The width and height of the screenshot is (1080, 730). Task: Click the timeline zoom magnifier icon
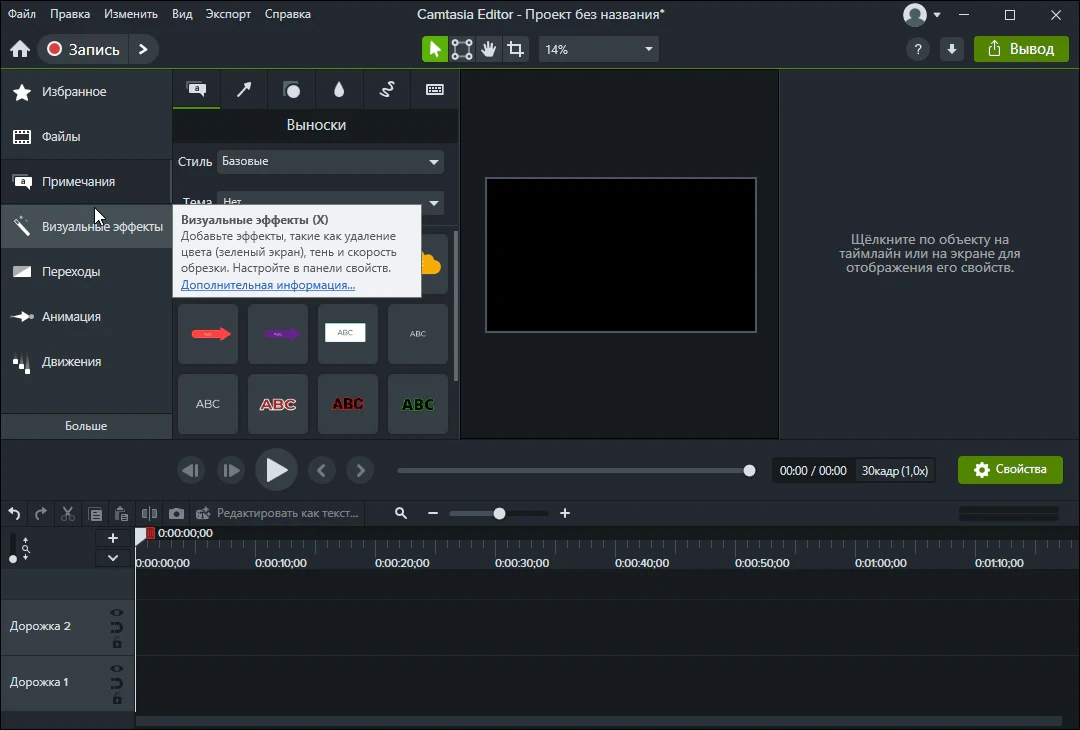click(401, 513)
